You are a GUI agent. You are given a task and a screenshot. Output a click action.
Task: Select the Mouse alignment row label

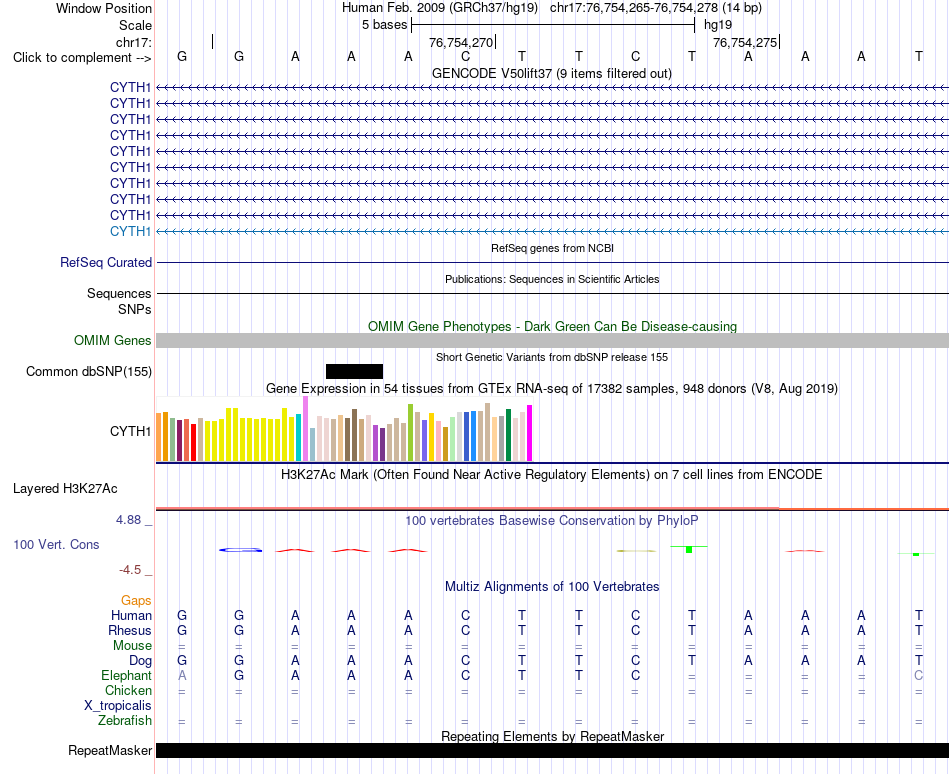[x=132, y=646]
